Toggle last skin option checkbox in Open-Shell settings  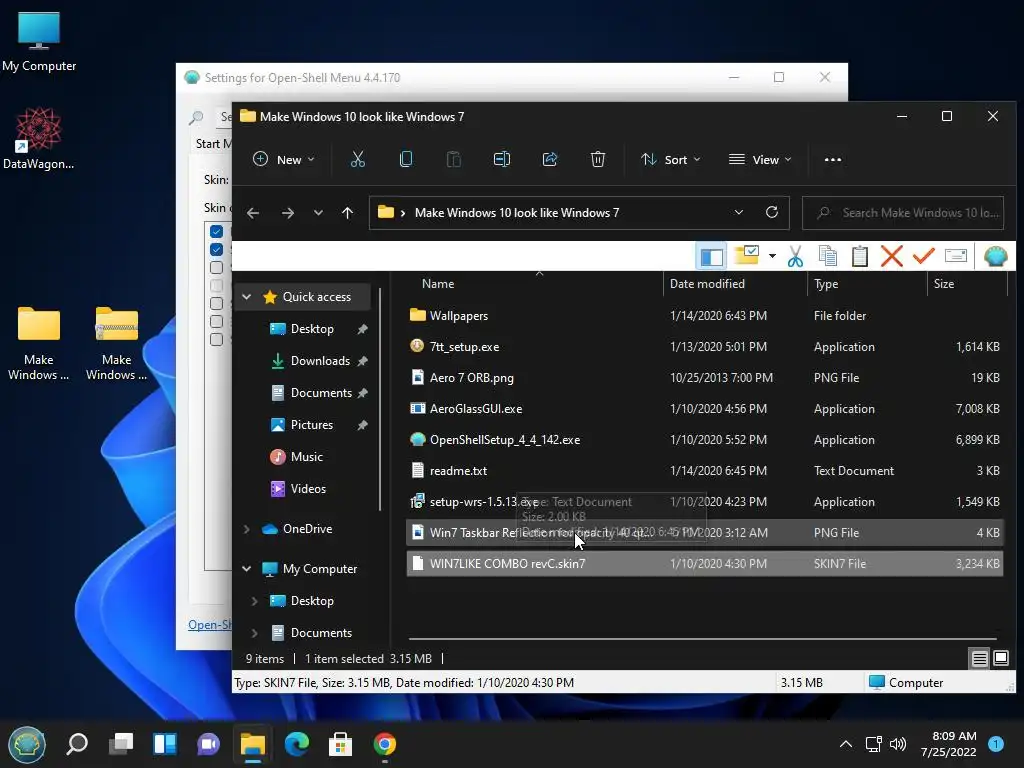(217, 339)
